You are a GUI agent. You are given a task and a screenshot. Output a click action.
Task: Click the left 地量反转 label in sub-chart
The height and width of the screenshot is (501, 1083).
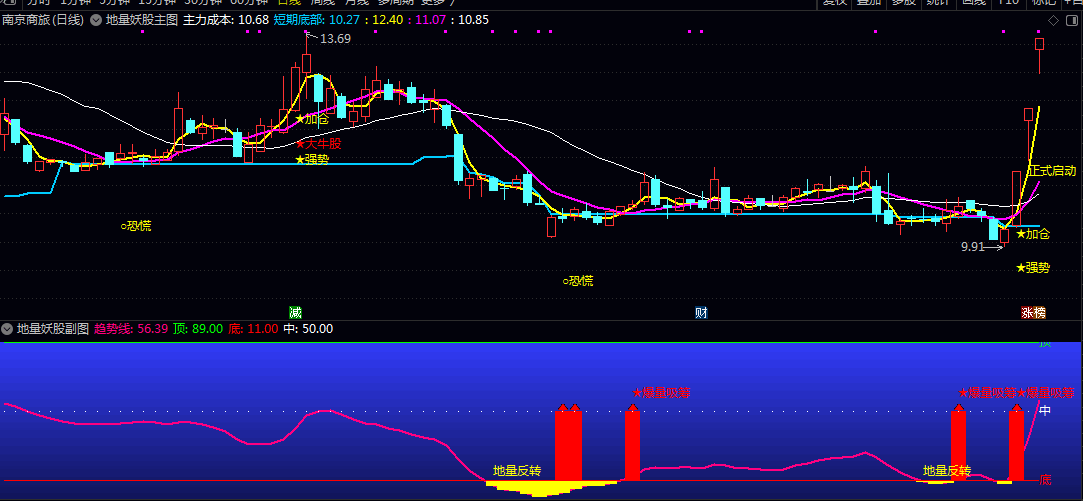coord(517,471)
